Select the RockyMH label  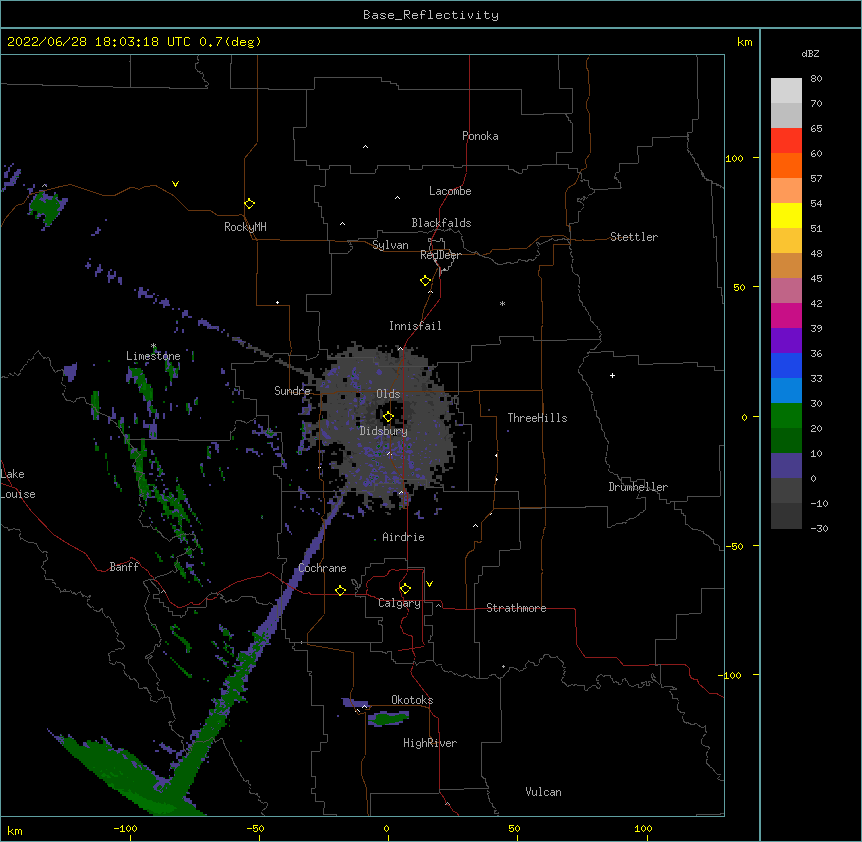point(245,227)
